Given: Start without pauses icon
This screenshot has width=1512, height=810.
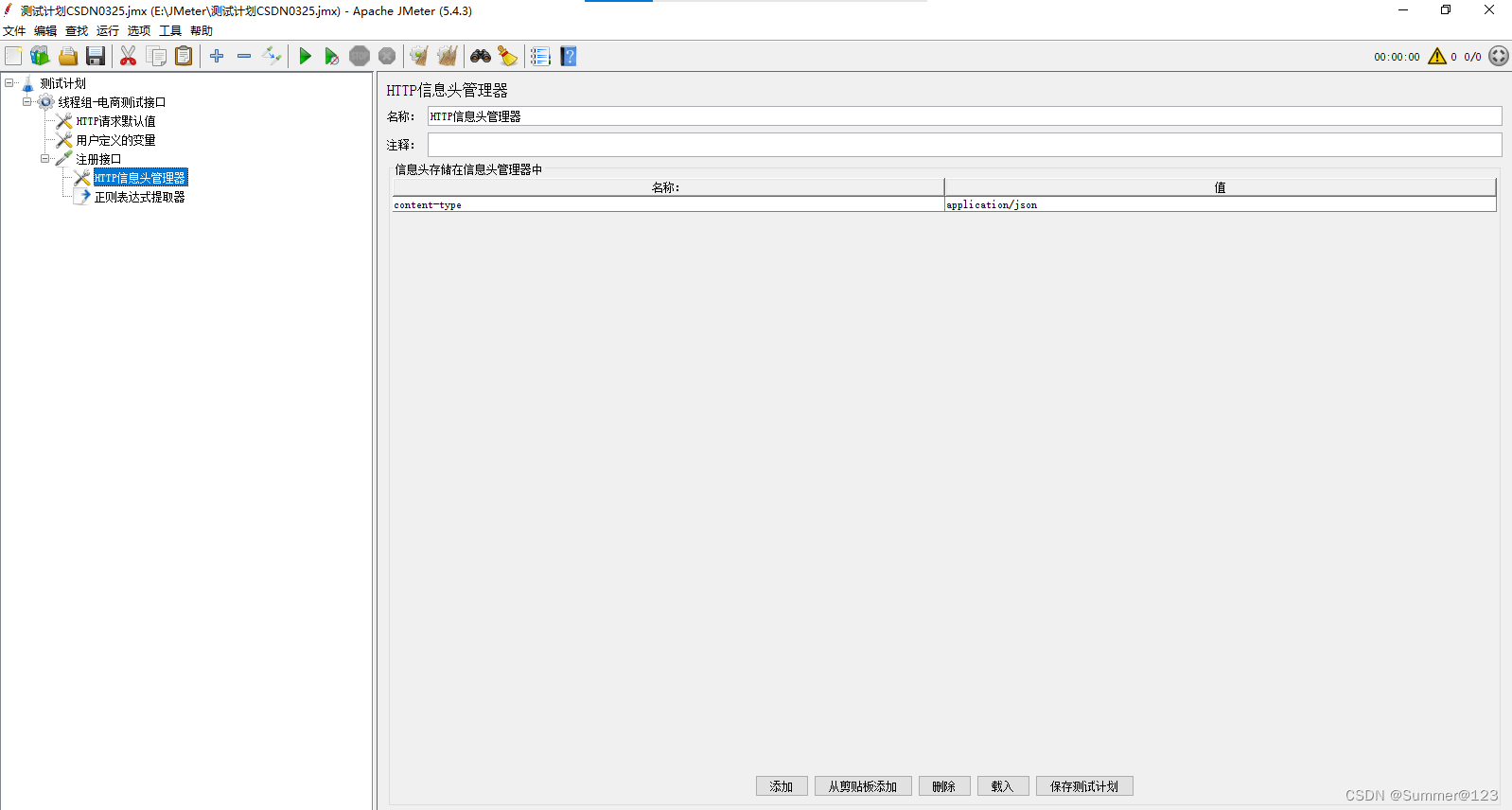Looking at the screenshot, I should (x=331, y=57).
